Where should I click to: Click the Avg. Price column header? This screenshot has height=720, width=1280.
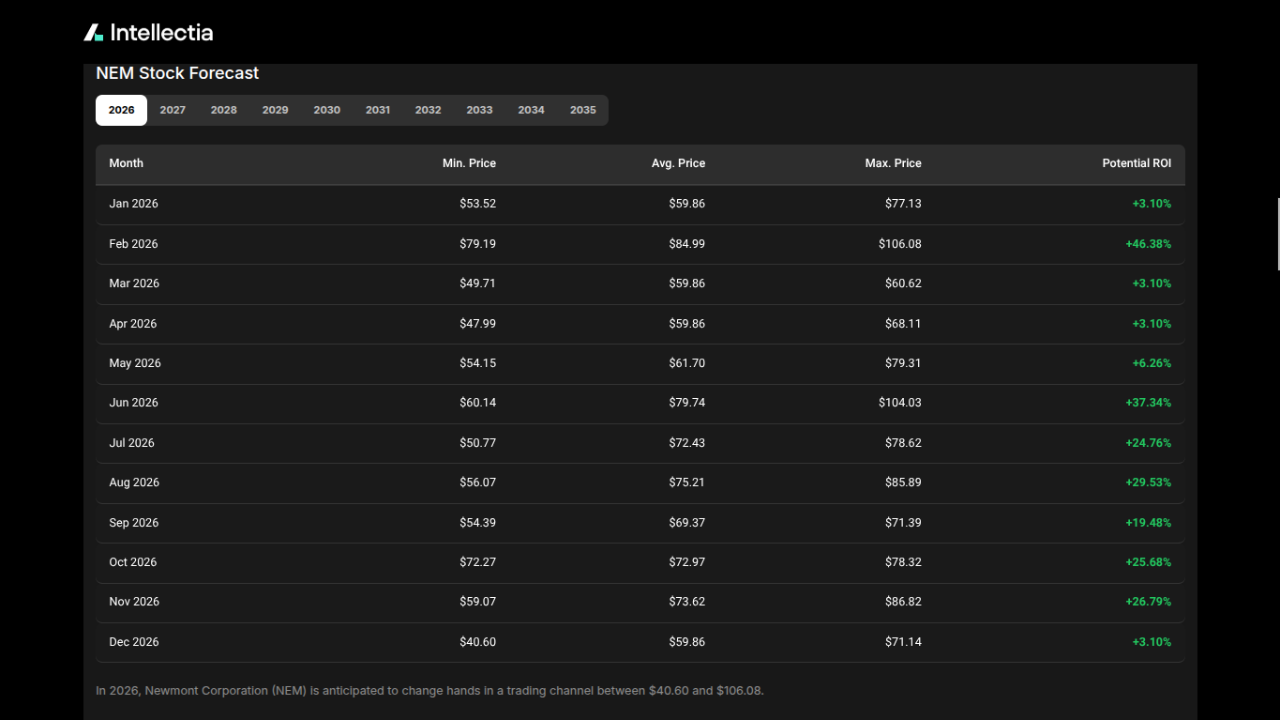click(678, 163)
